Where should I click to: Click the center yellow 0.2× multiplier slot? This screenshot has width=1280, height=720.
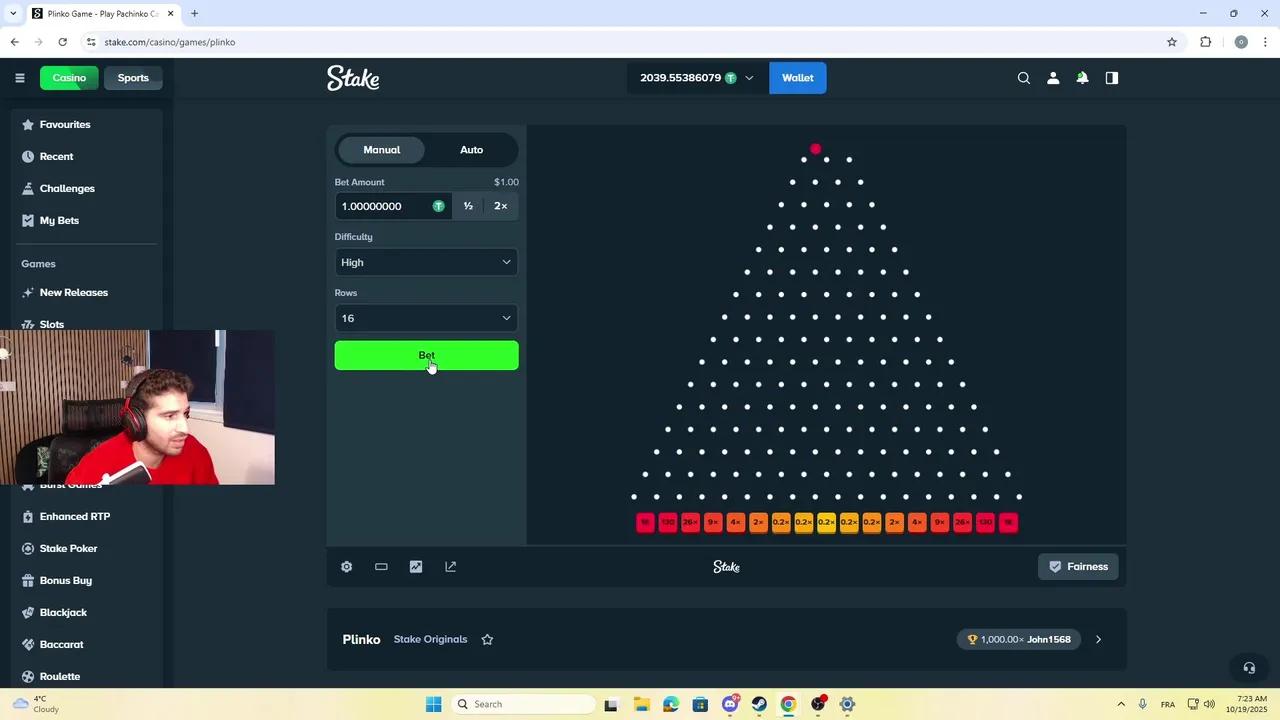826,522
